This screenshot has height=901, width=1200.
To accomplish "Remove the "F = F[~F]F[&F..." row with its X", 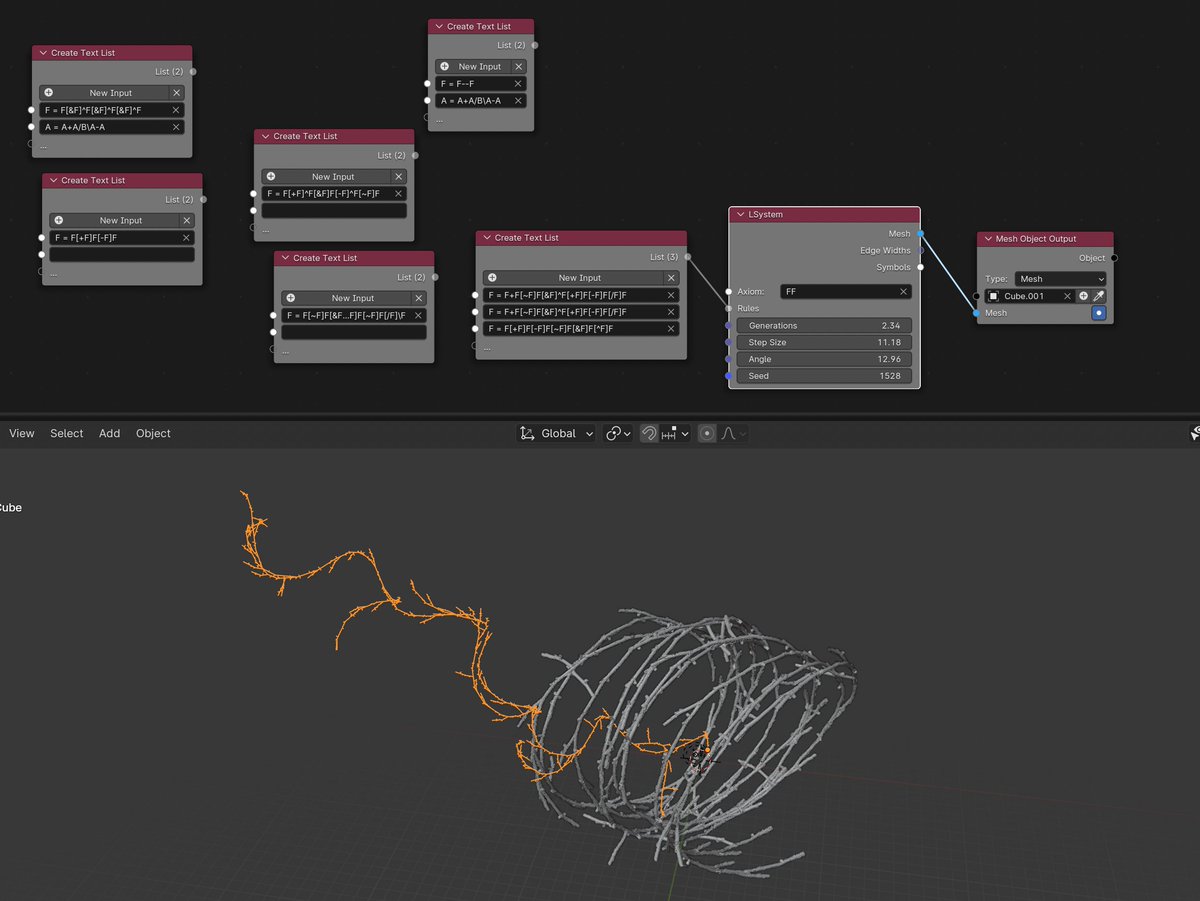I will click(418, 315).
